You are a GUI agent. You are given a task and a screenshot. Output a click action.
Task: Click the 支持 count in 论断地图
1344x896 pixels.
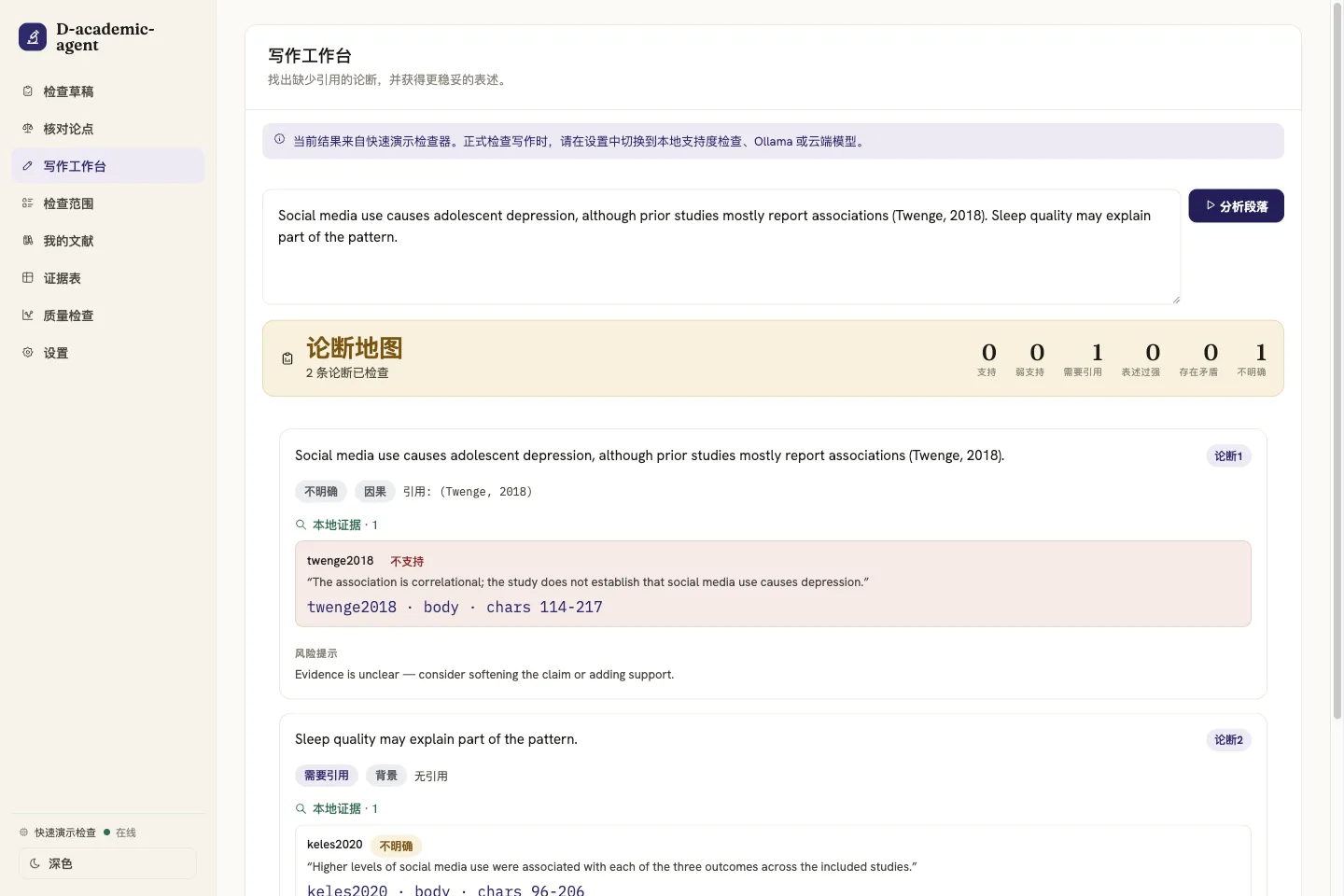click(x=987, y=358)
